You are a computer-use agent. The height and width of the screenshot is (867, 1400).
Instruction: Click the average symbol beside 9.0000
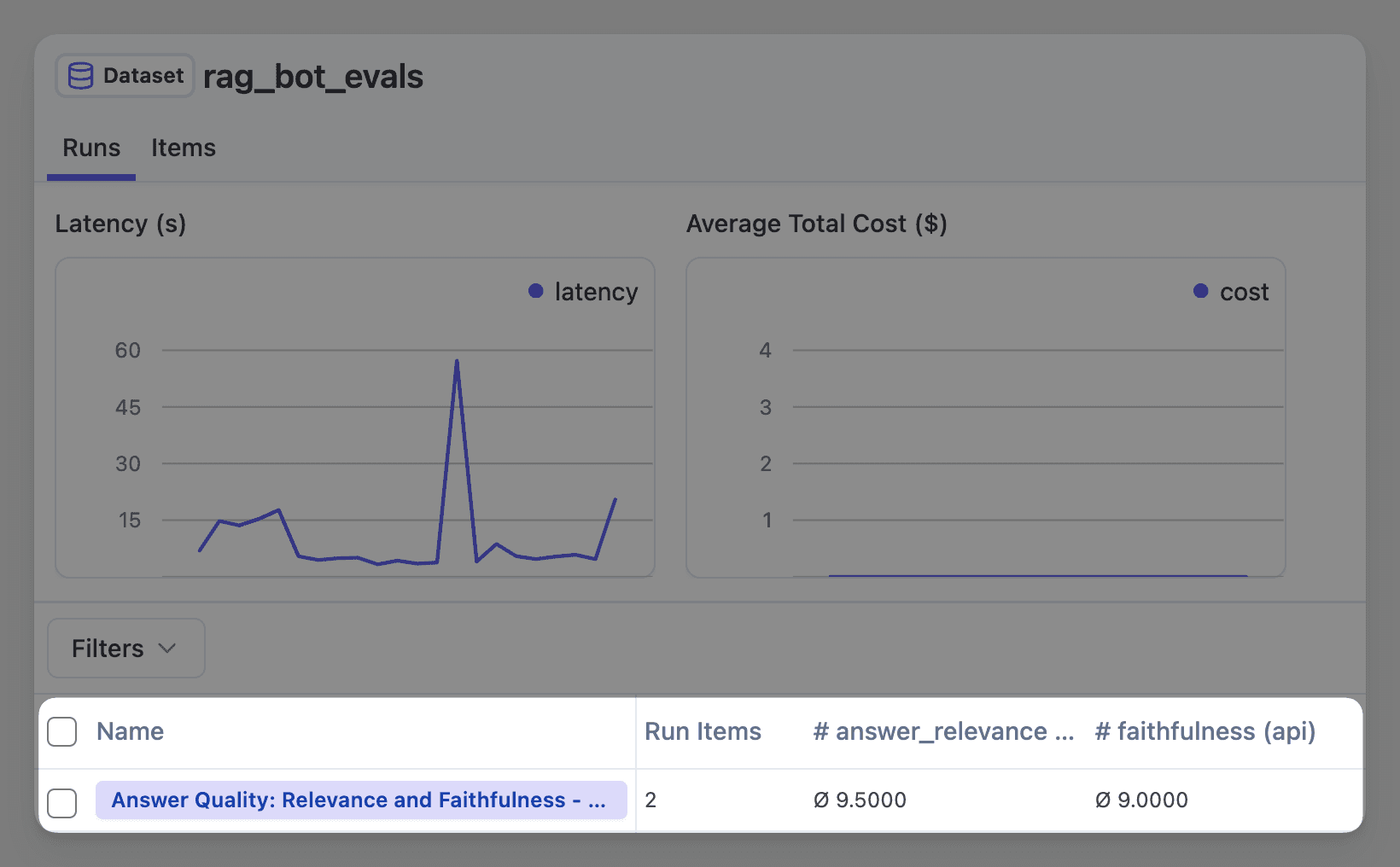1103,800
